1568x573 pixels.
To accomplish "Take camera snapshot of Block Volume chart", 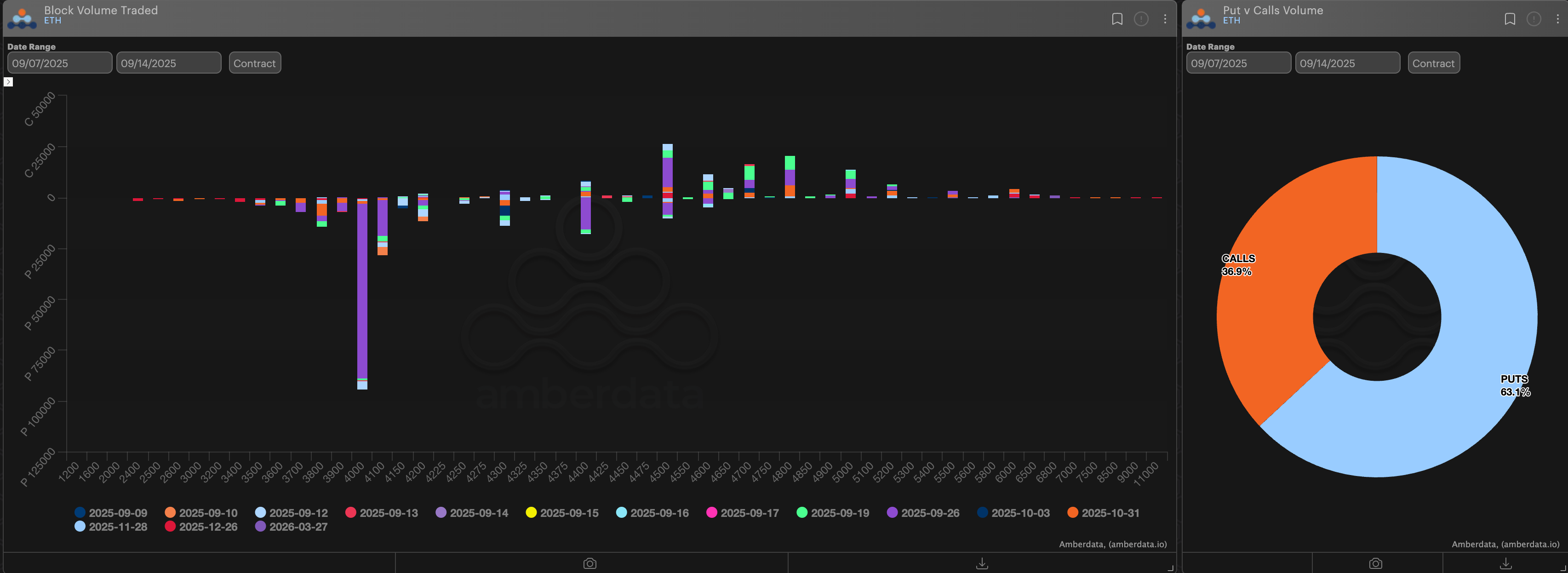I will click(x=590, y=563).
